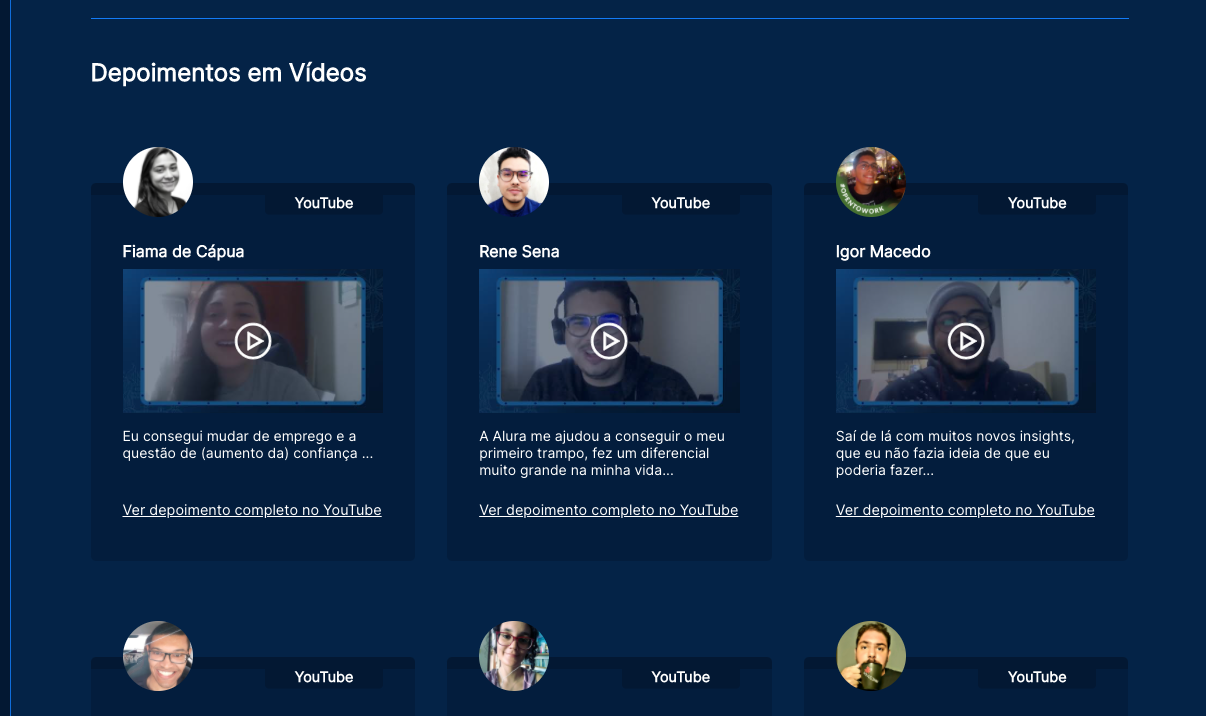Select the 'Rene Sena' name heading

pos(519,252)
